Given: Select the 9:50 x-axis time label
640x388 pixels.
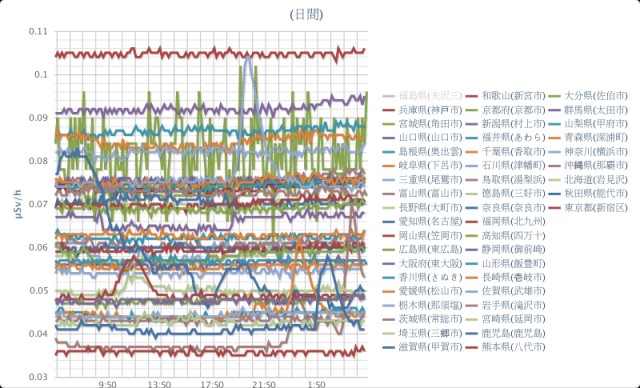Looking at the screenshot, I should [107, 384].
